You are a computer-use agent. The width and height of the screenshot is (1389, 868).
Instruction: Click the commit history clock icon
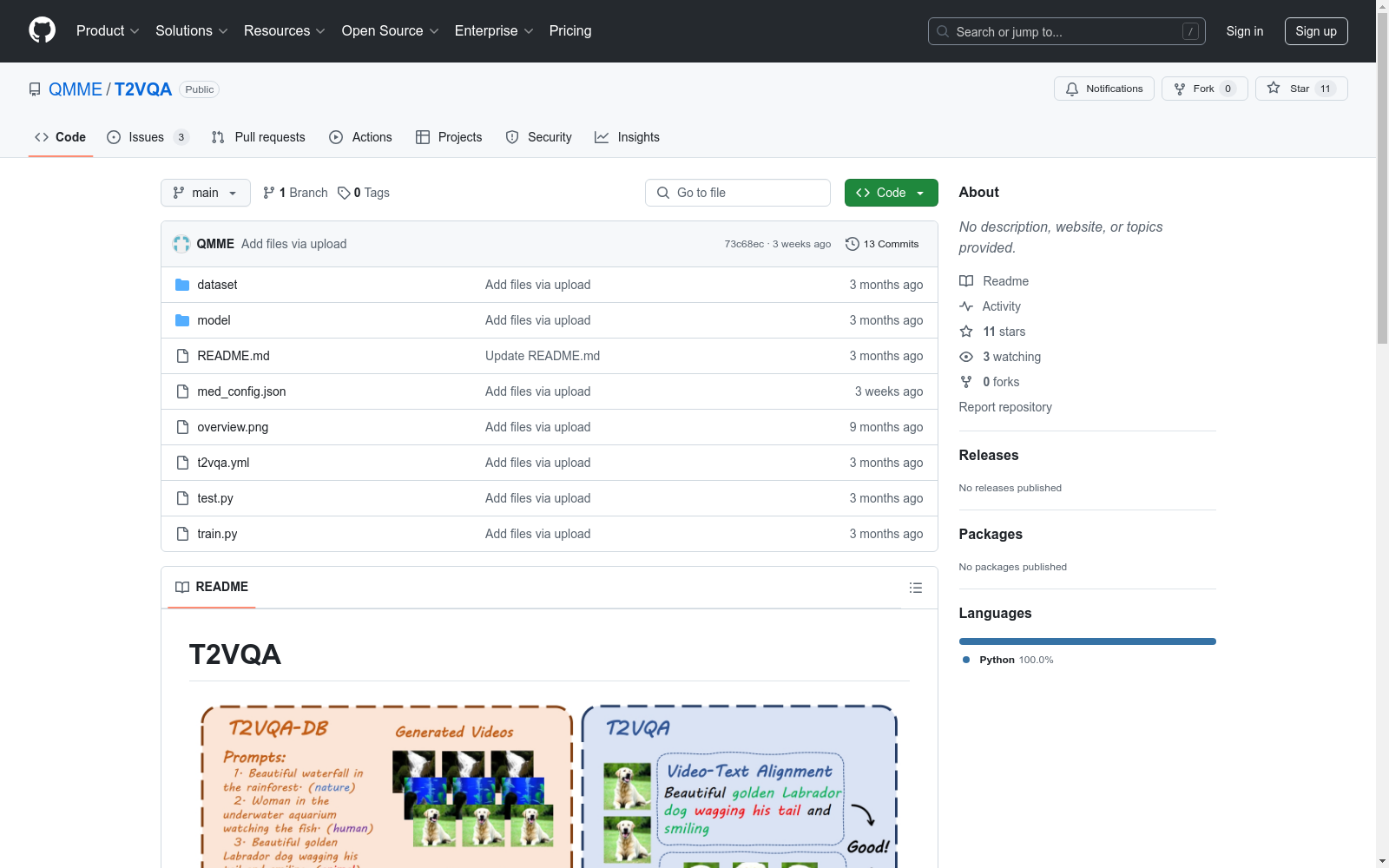tap(852, 244)
